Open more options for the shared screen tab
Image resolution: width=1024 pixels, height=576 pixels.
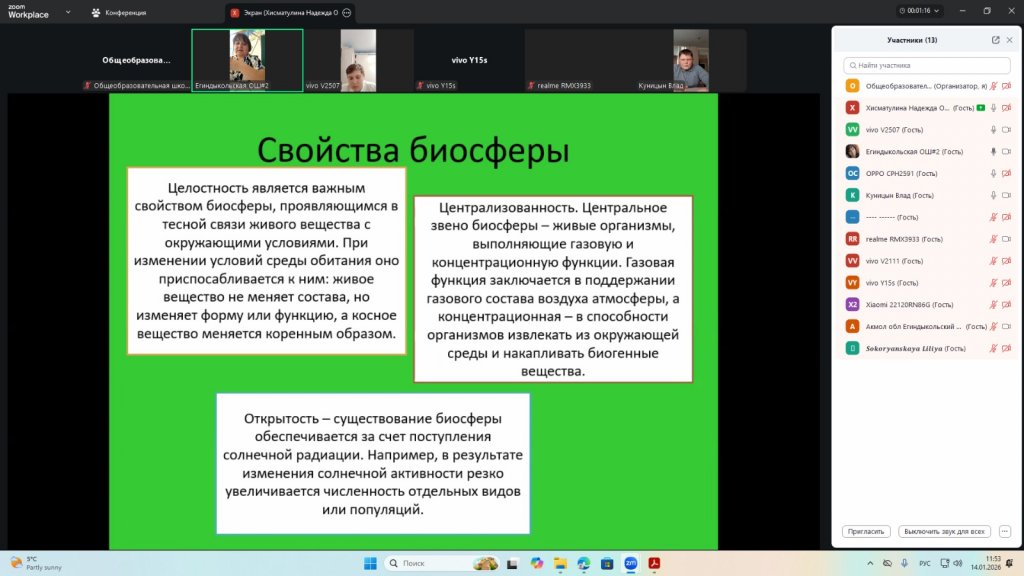pos(346,13)
